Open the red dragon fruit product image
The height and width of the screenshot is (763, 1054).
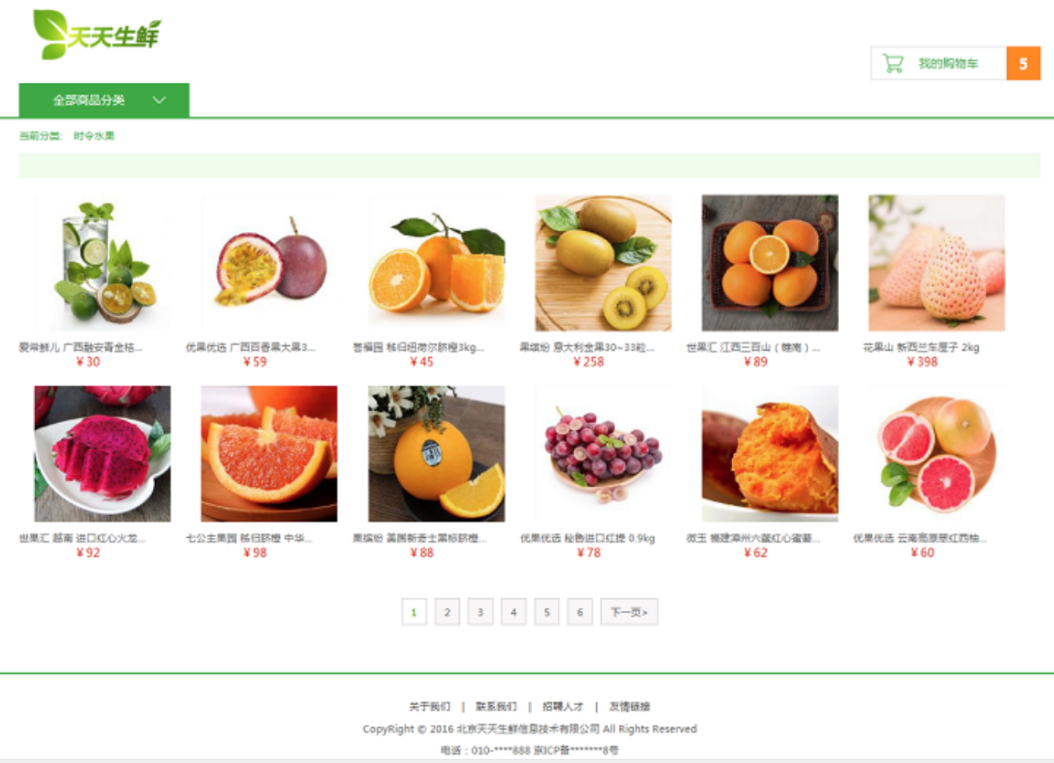[x=102, y=454]
